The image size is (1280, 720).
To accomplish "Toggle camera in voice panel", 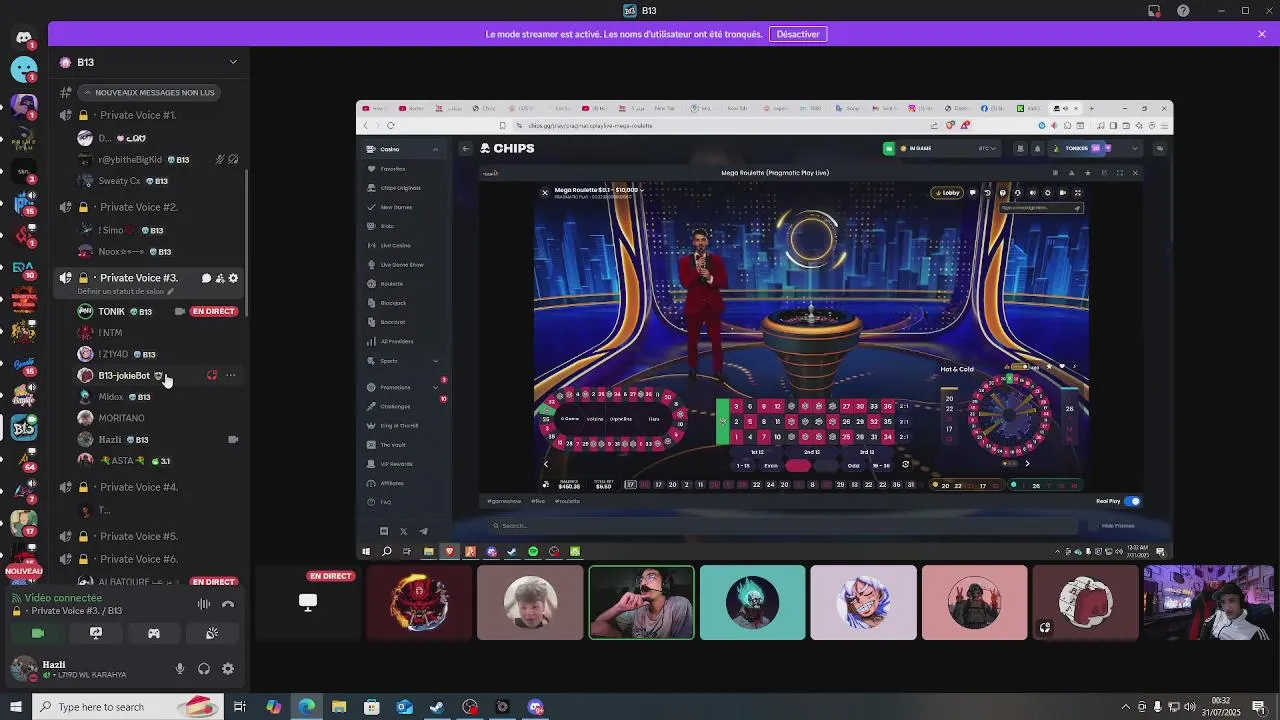I will [x=38, y=633].
